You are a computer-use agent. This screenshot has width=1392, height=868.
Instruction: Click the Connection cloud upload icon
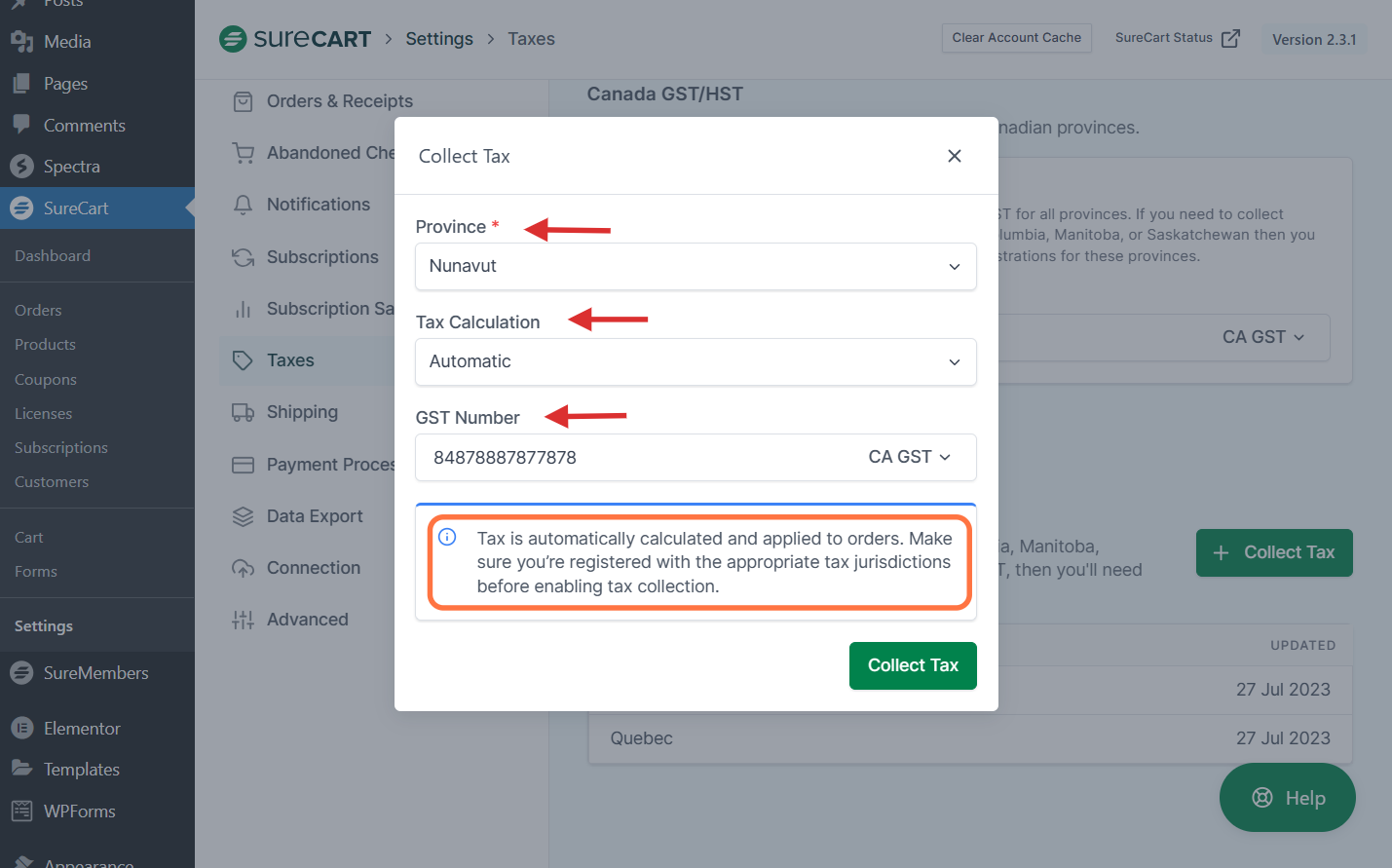click(243, 568)
